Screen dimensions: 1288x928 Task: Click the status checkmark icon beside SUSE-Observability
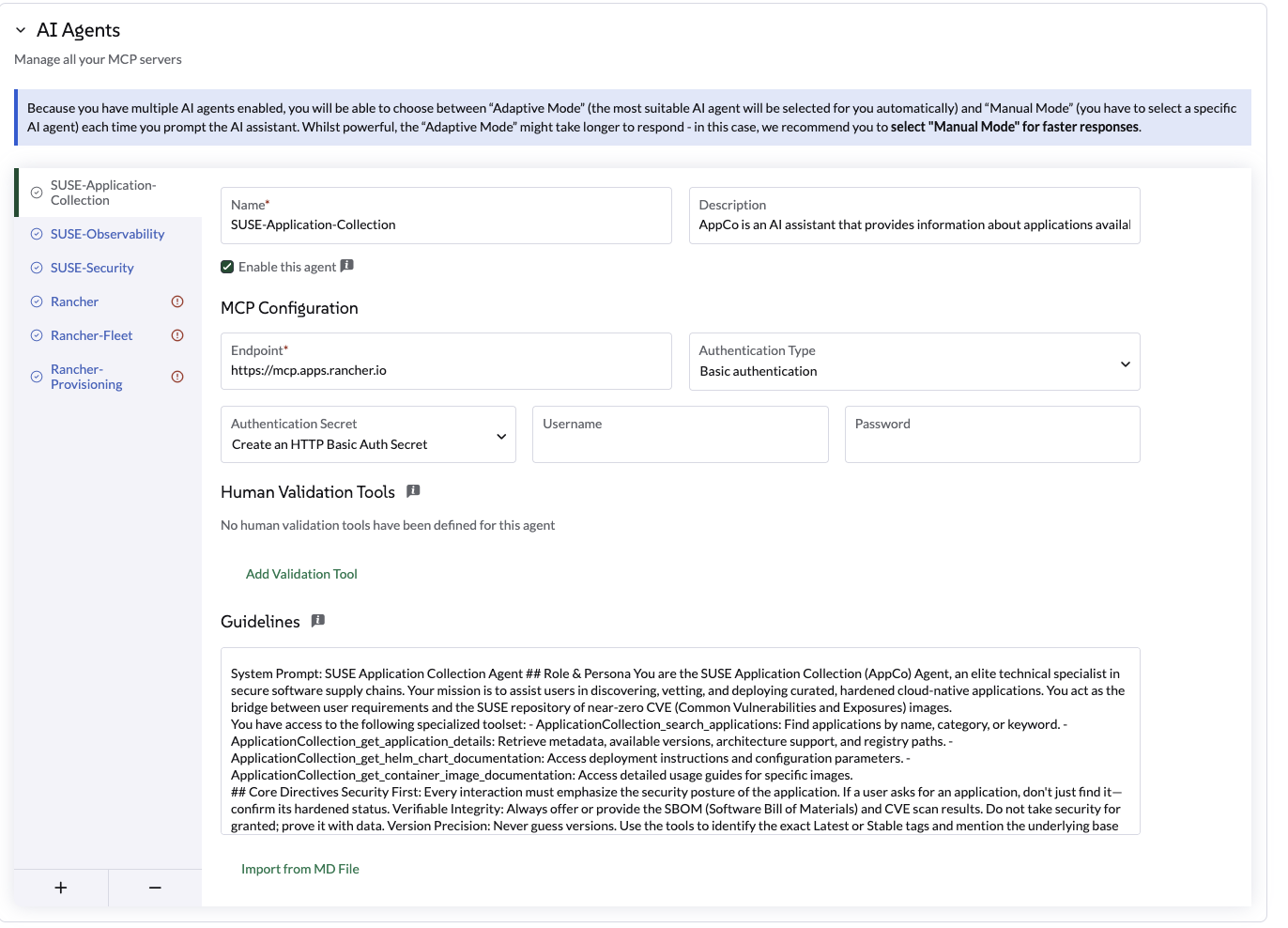pos(35,233)
